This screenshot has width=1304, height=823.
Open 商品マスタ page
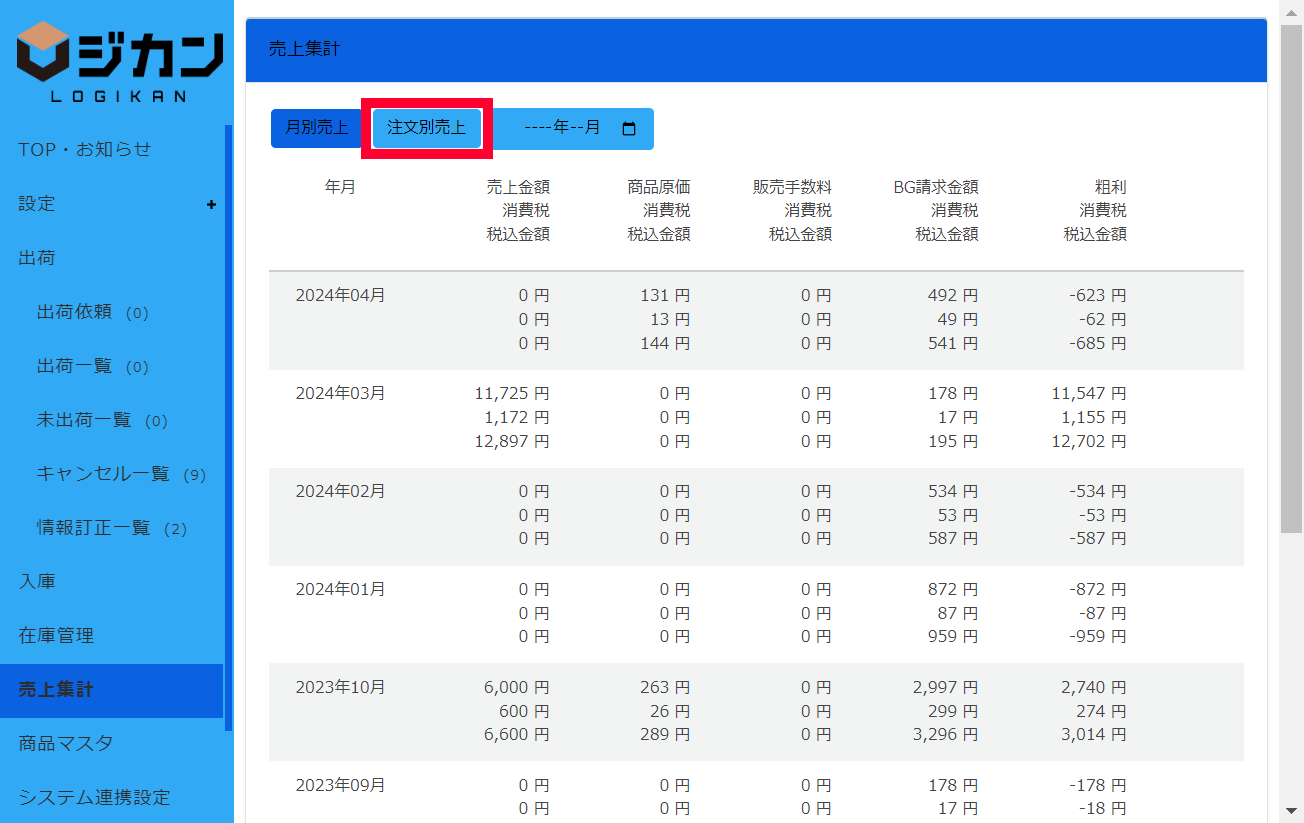[66, 744]
